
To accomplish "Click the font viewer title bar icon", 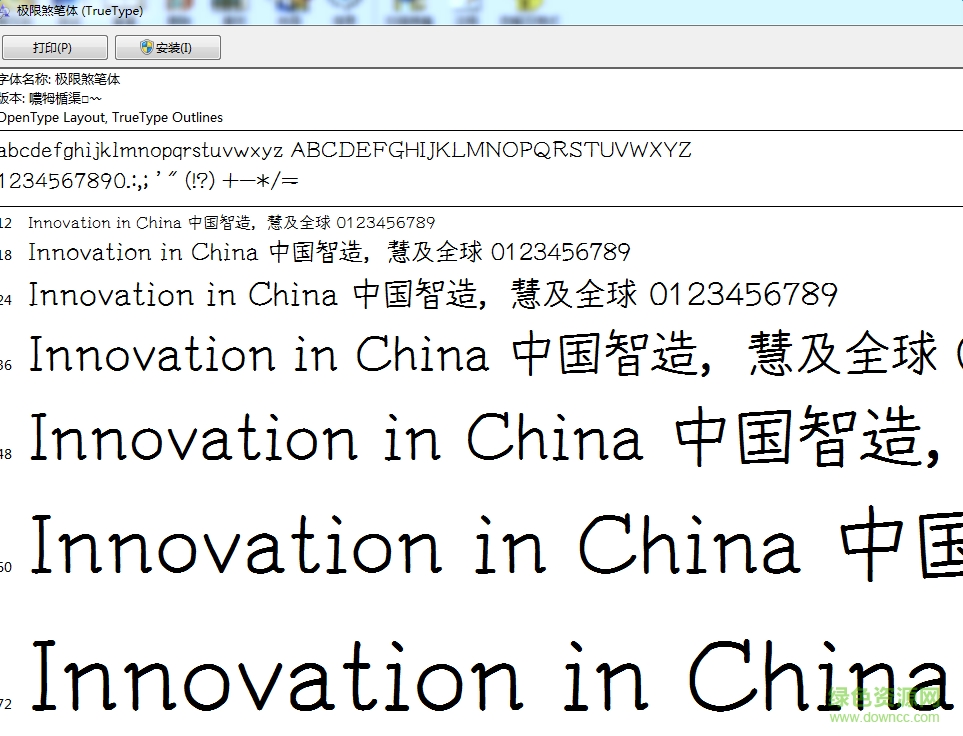I will point(4,10).
